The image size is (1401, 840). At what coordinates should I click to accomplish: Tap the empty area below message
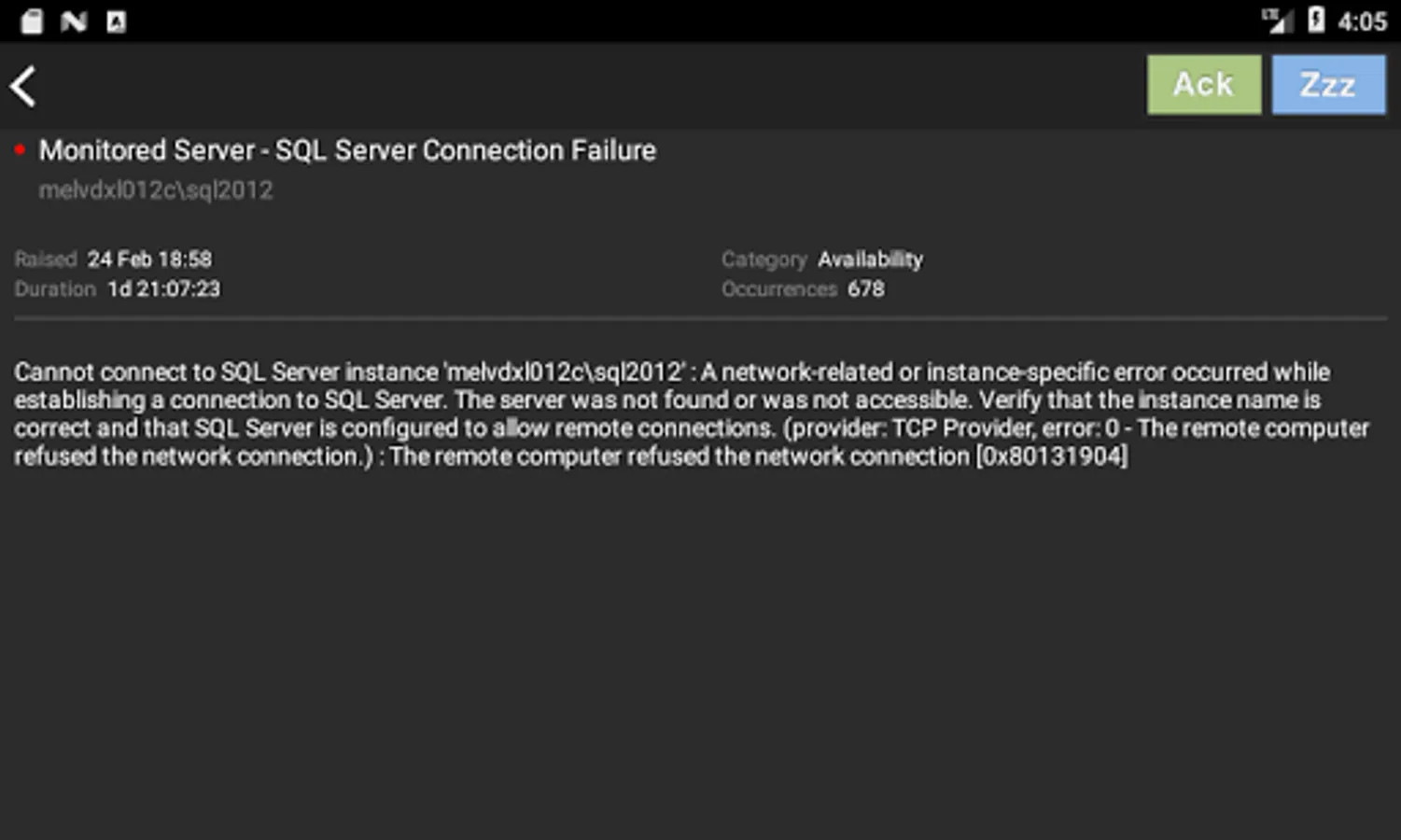(700, 653)
